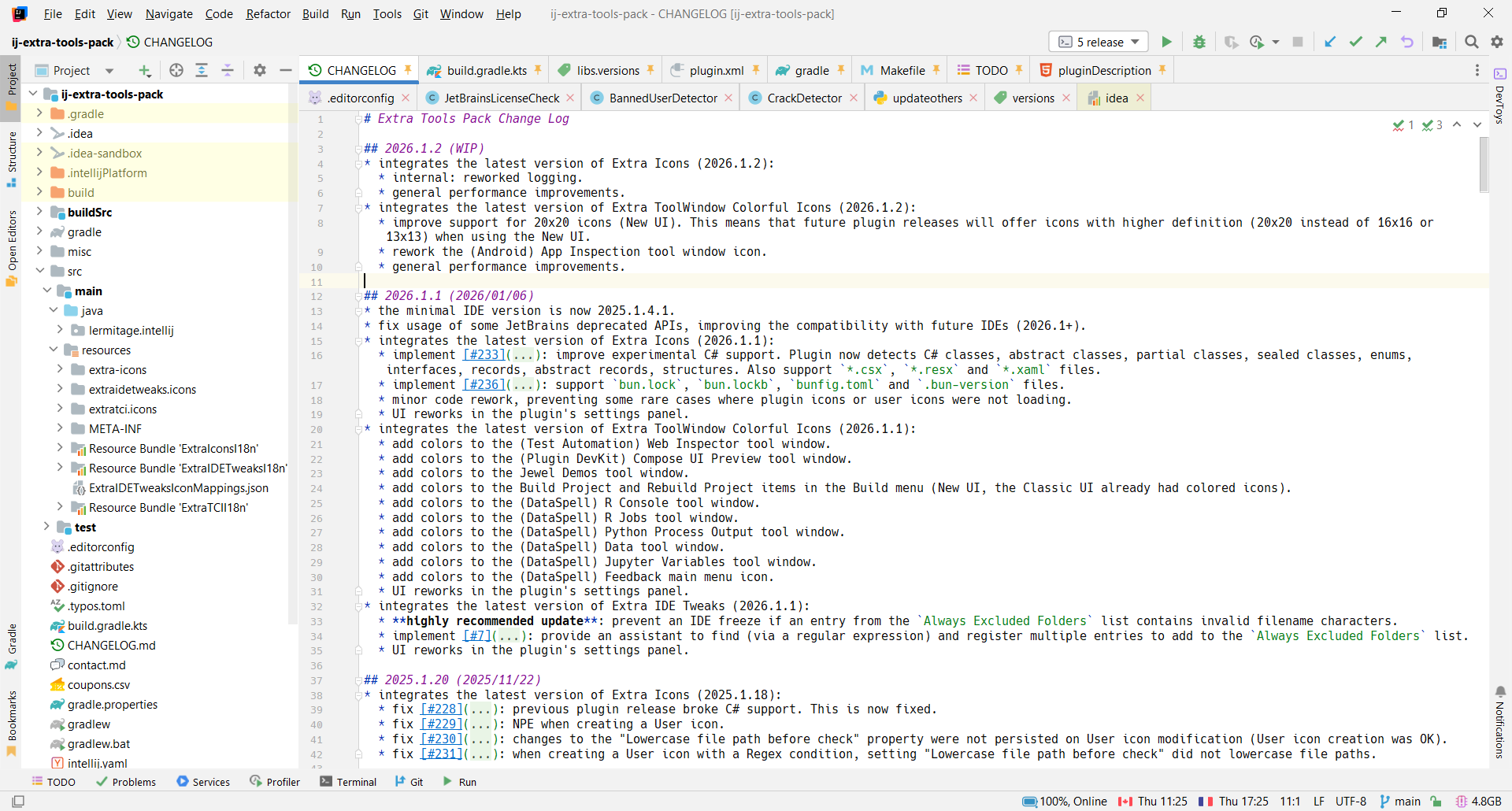Click the UTF-8 encoding in the status bar
Image resolution: width=1512 pixels, height=811 pixels.
point(1351,802)
